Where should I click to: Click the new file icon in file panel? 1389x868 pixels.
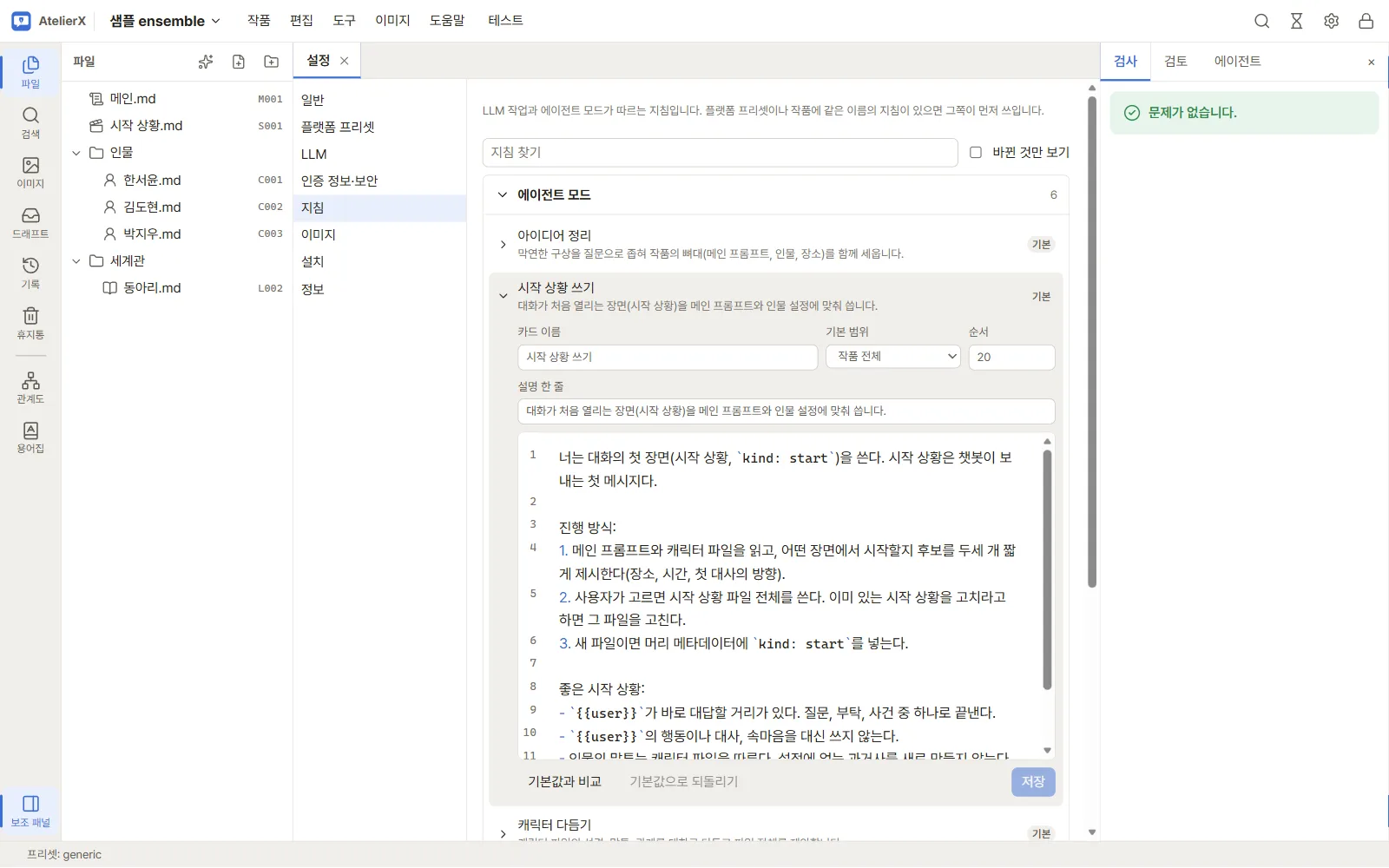click(239, 62)
